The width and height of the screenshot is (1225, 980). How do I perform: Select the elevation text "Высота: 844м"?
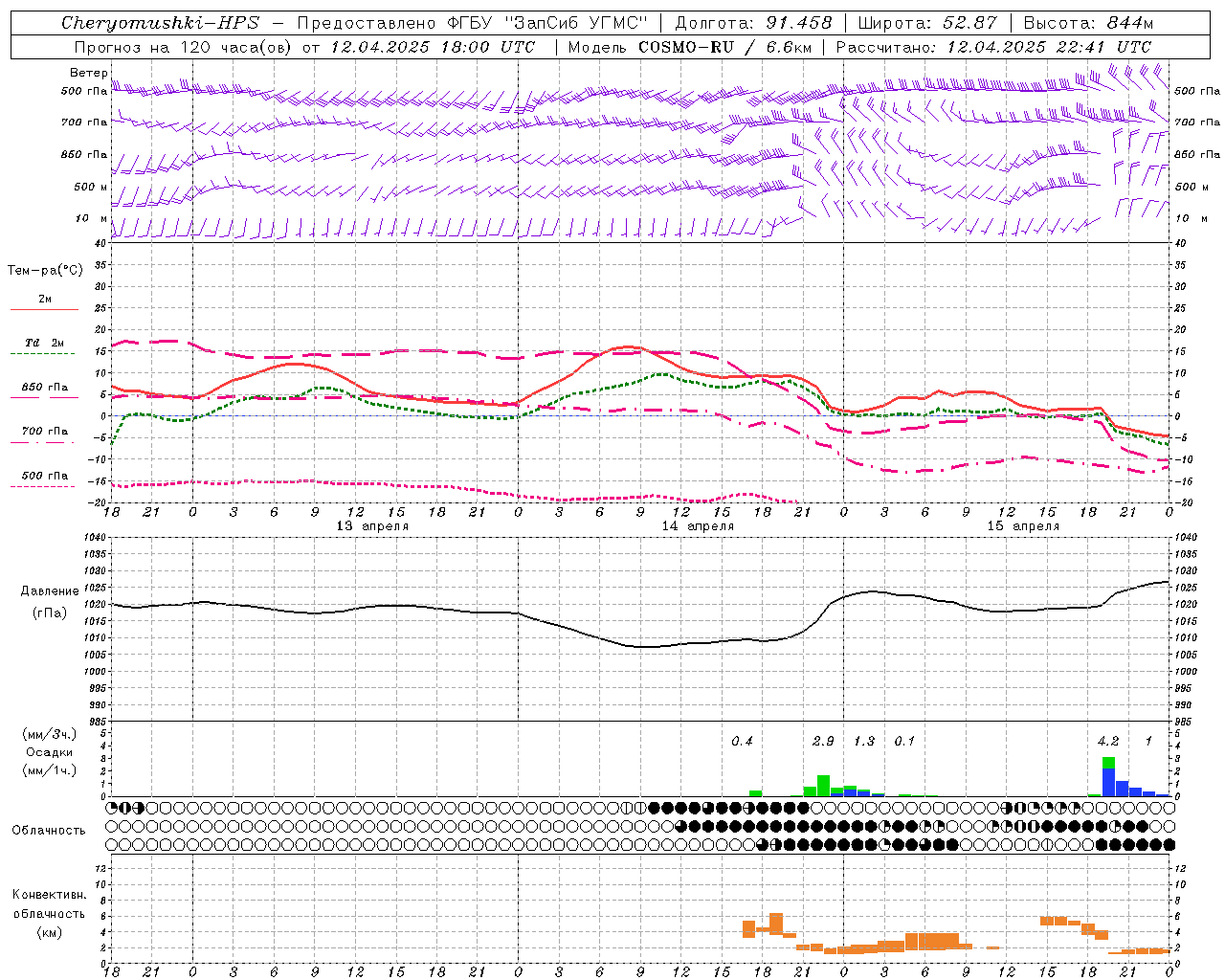tap(1089, 23)
